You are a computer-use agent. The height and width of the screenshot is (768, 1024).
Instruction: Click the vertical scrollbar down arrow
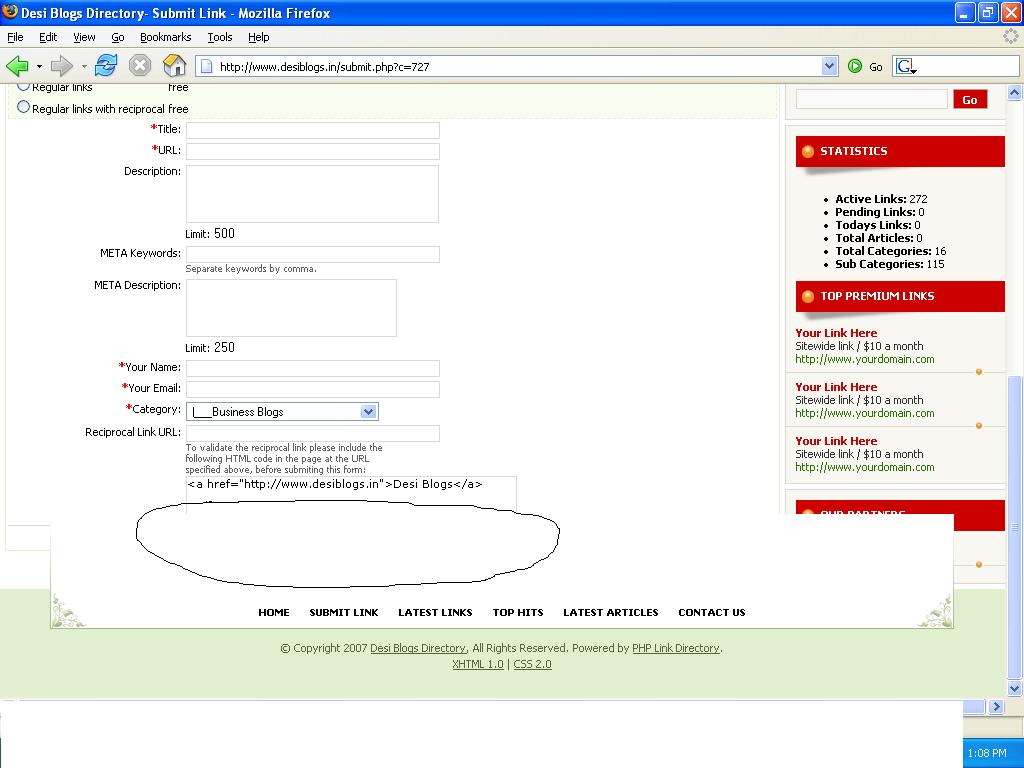click(x=1015, y=689)
